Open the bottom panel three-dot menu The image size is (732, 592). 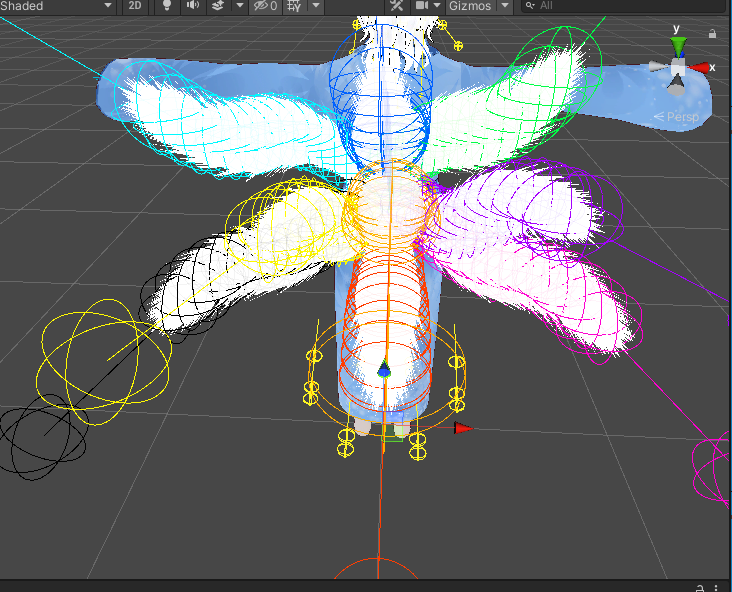718,587
